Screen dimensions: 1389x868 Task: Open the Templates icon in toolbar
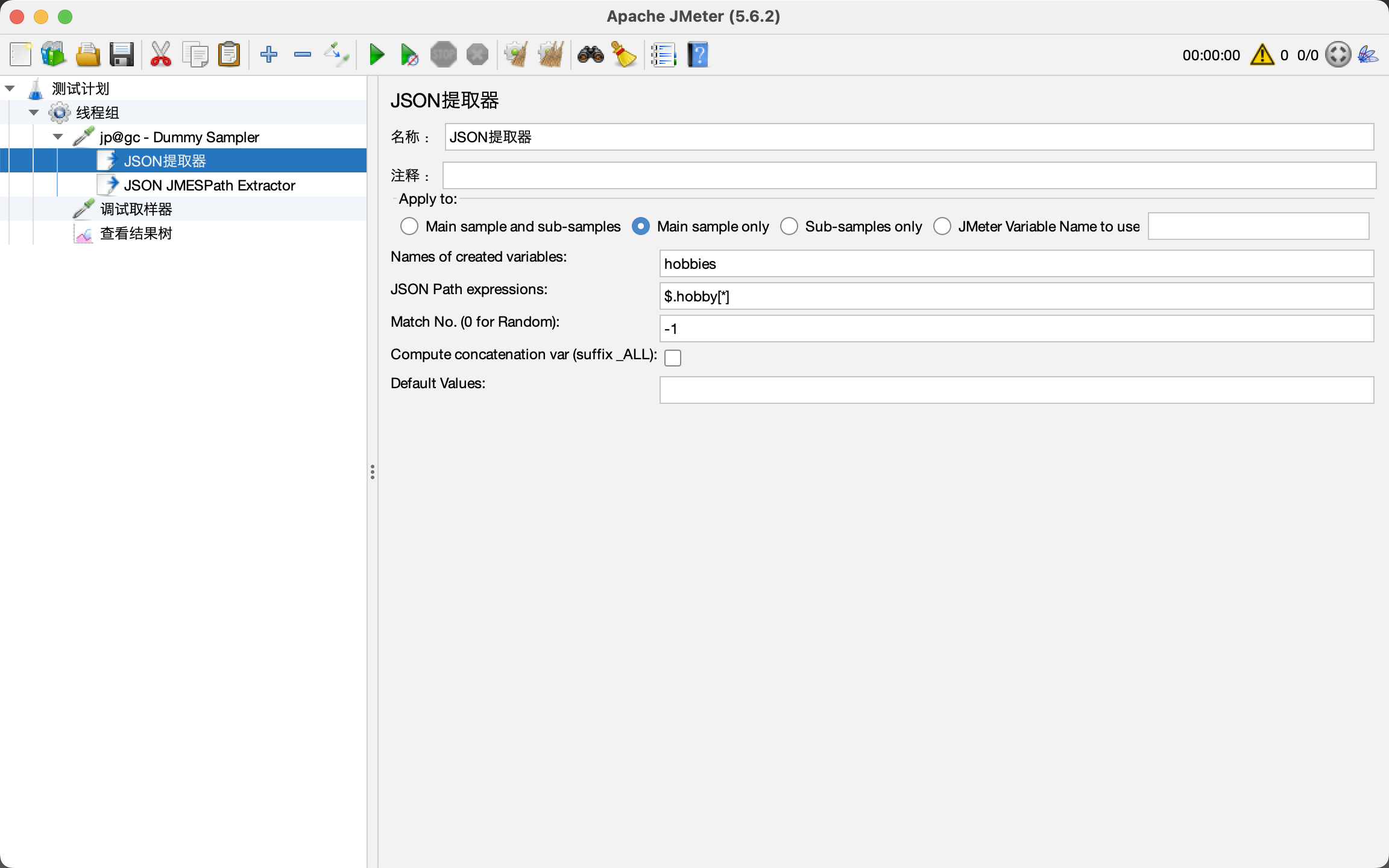click(x=54, y=55)
